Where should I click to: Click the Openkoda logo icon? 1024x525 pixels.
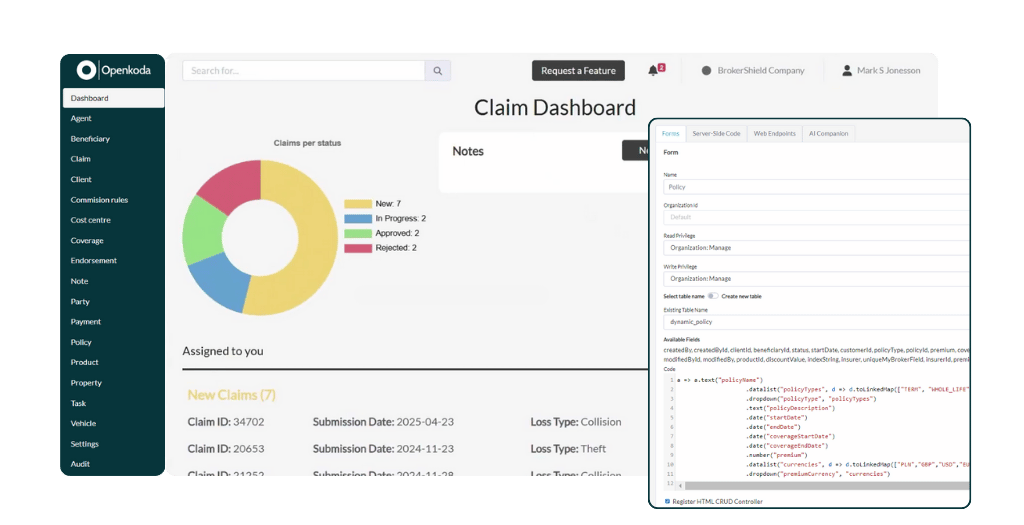point(87,70)
